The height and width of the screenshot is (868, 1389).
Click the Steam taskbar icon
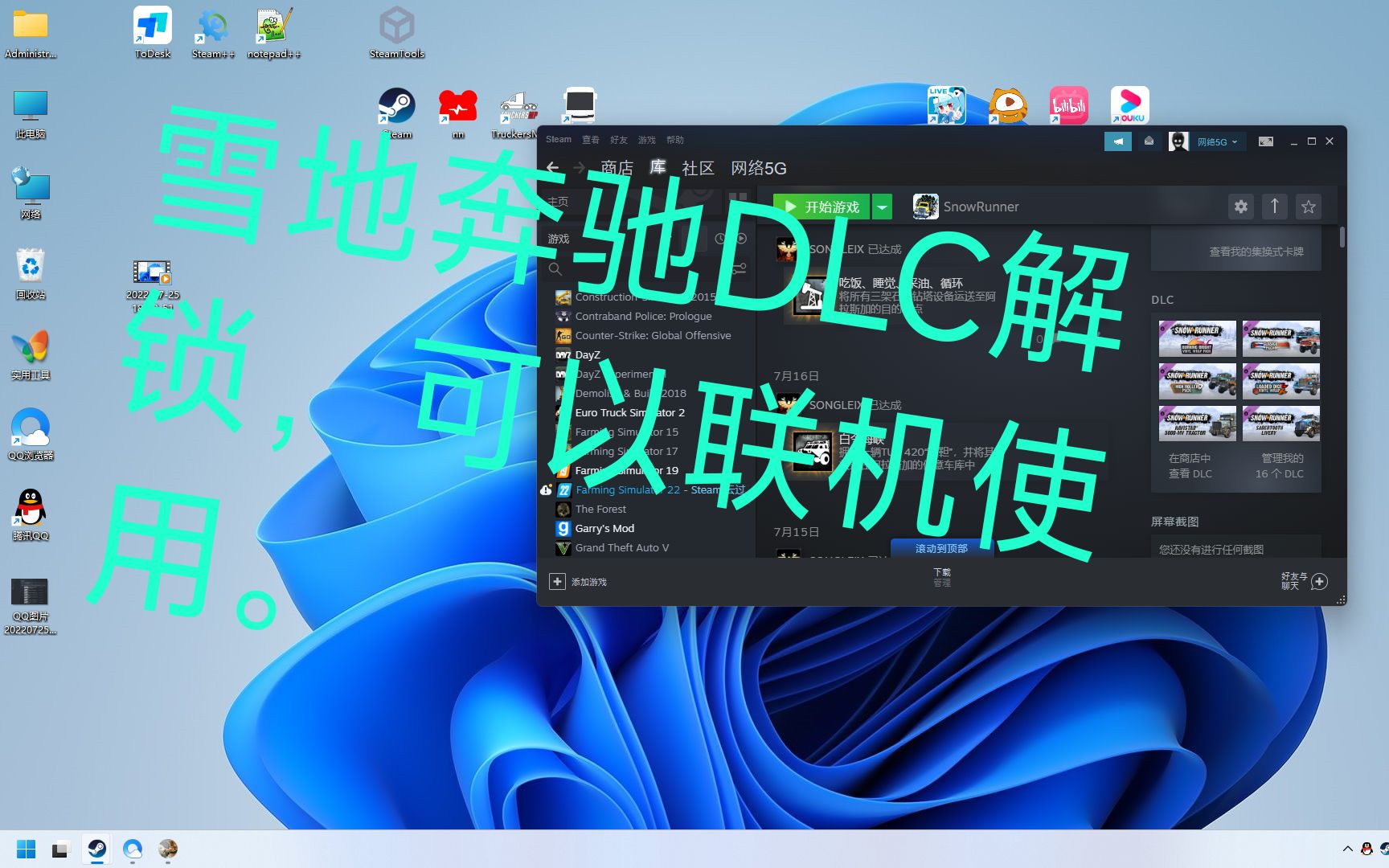[96, 850]
